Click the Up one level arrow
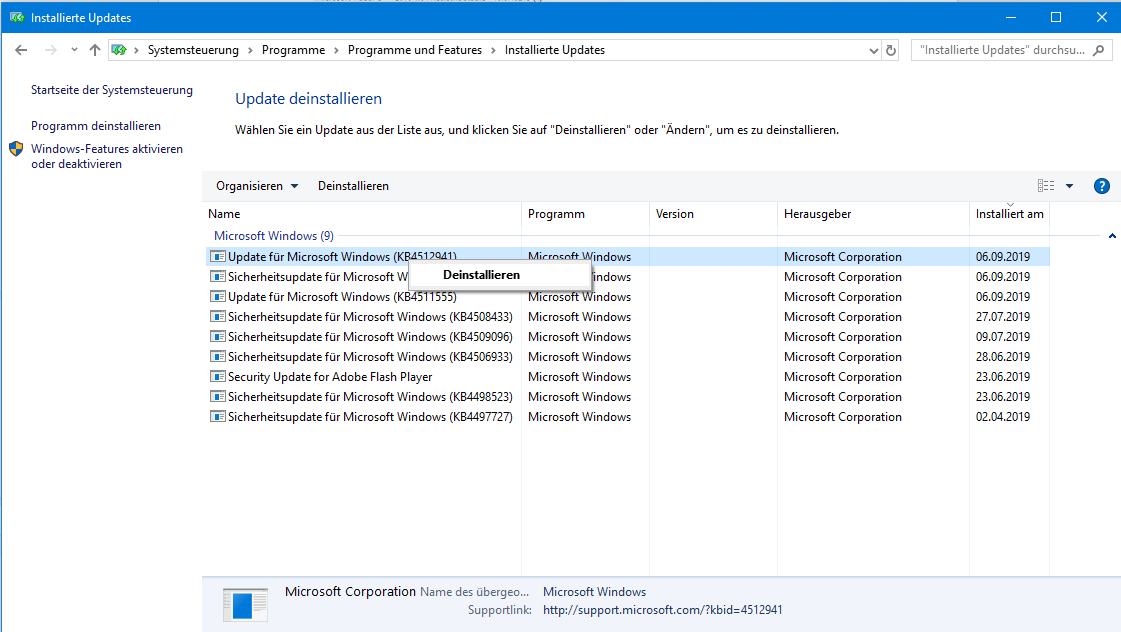1121x632 pixels. [x=94, y=50]
